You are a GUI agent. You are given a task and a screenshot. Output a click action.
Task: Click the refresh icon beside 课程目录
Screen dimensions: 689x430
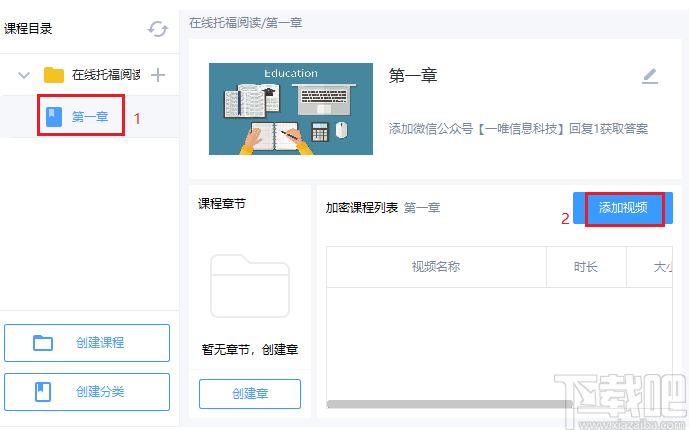[x=158, y=29]
